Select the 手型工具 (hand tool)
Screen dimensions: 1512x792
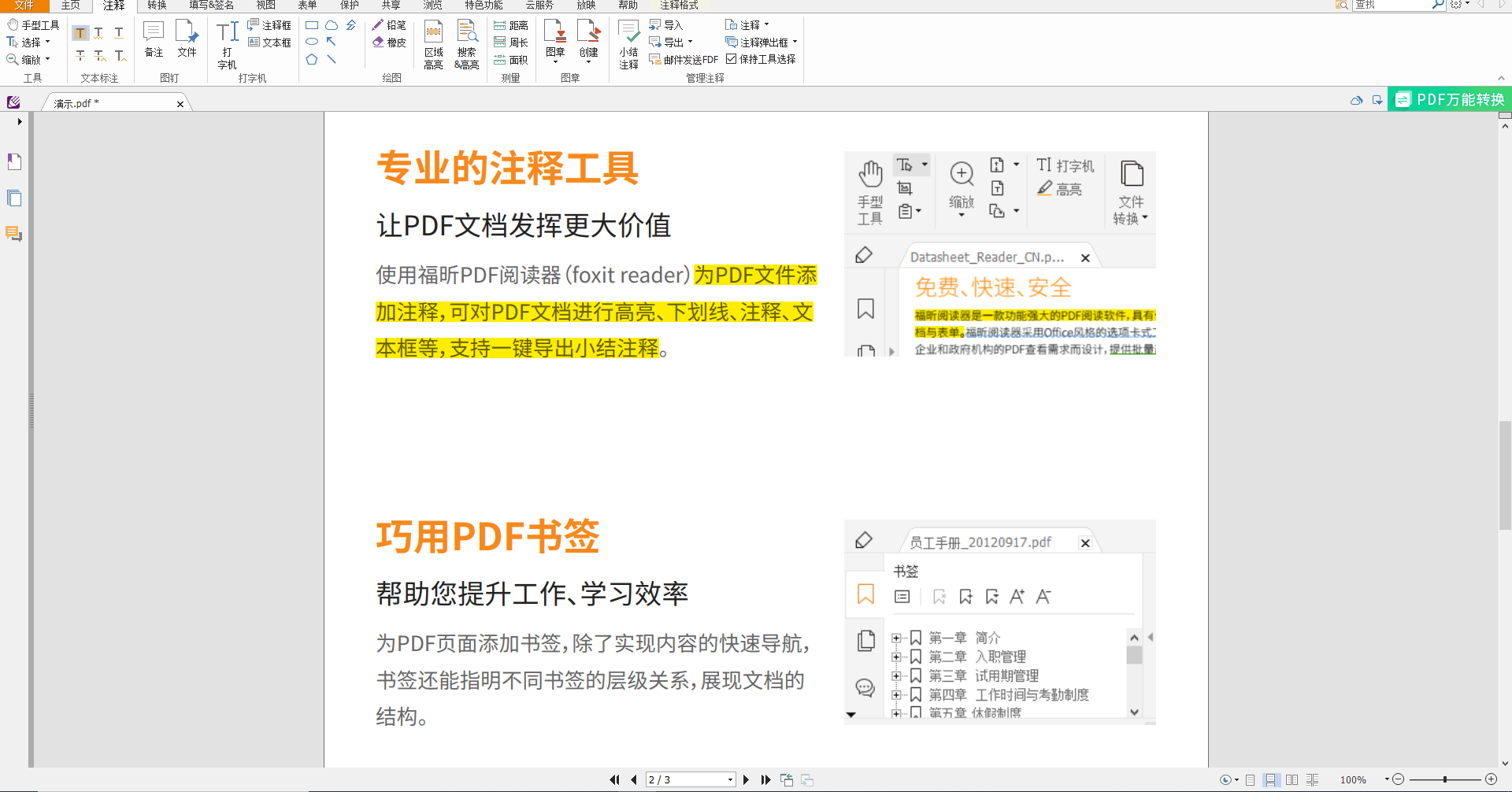point(33,24)
